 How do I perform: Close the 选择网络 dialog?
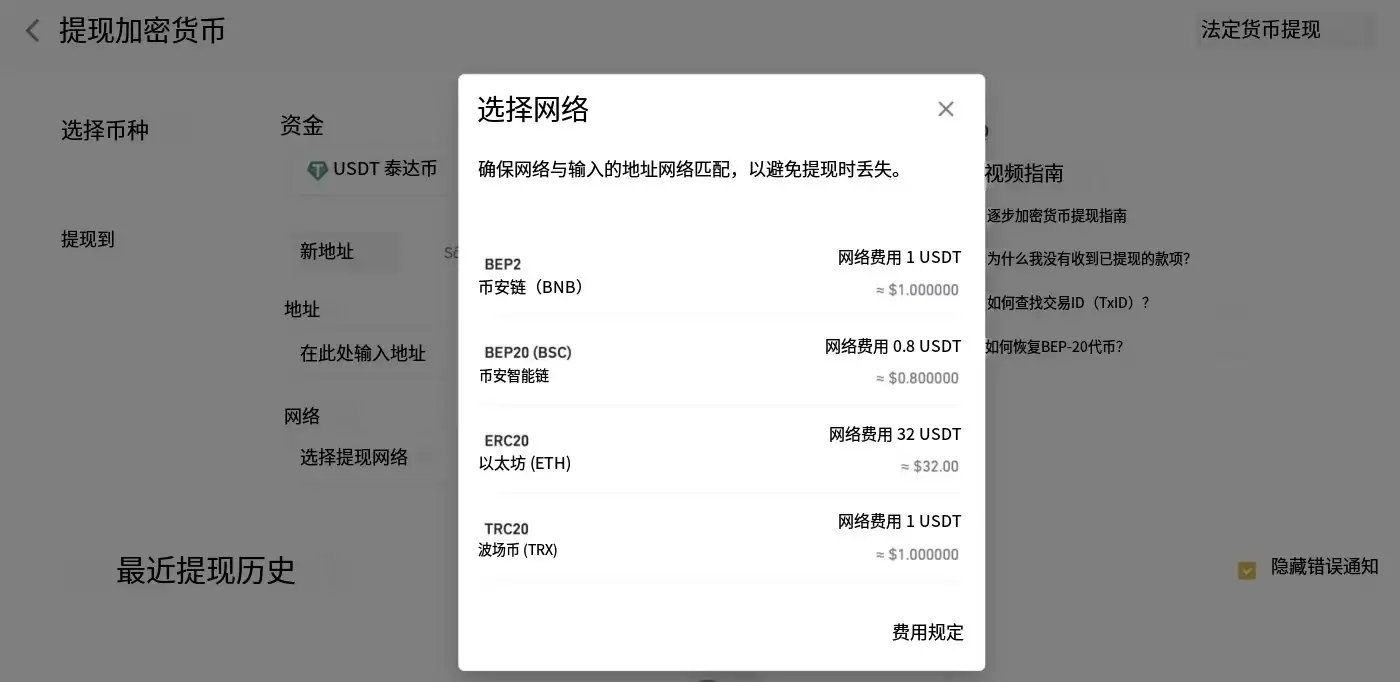coord(945,108)
